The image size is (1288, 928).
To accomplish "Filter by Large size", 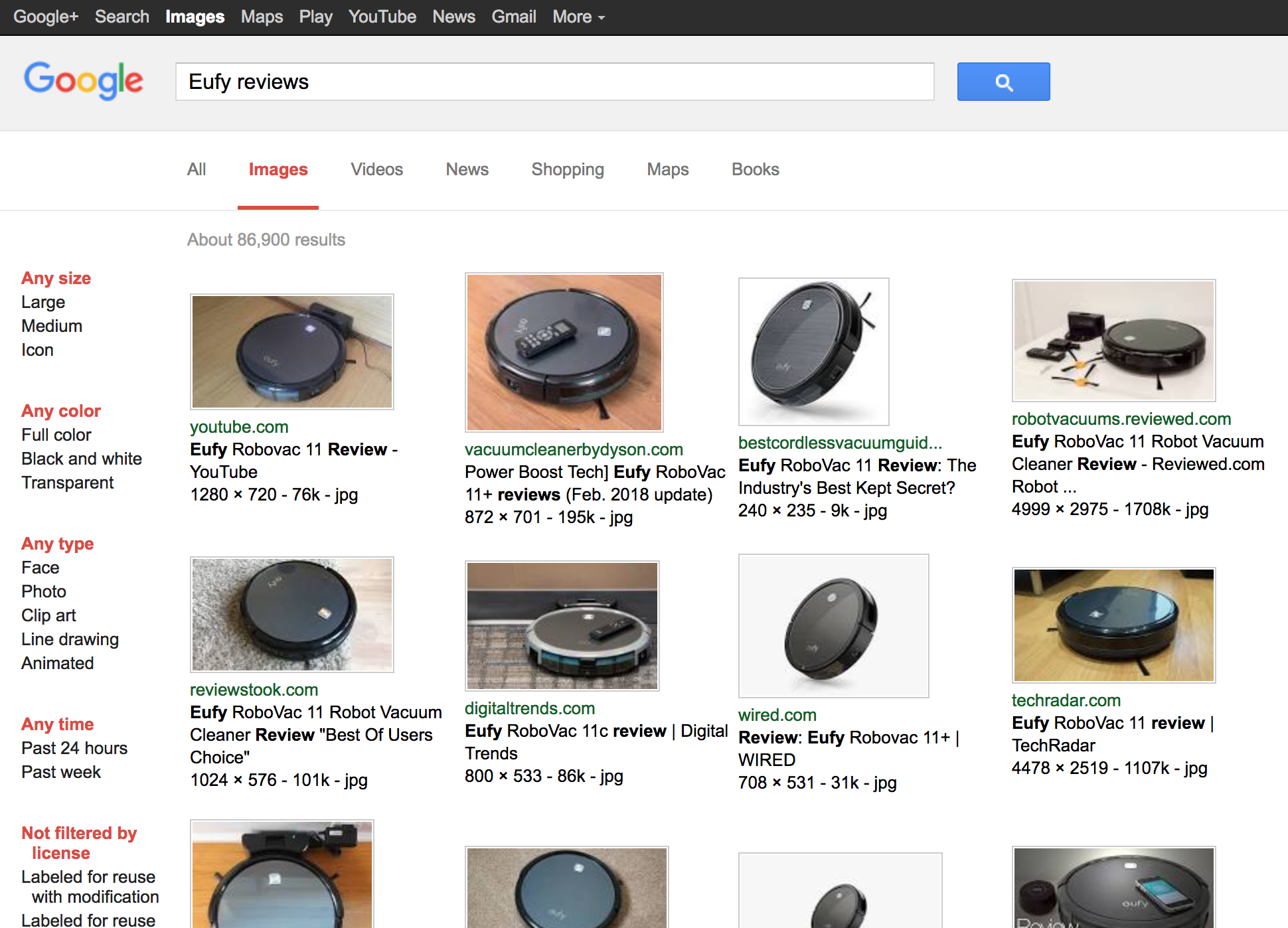I will coord(43,302).
